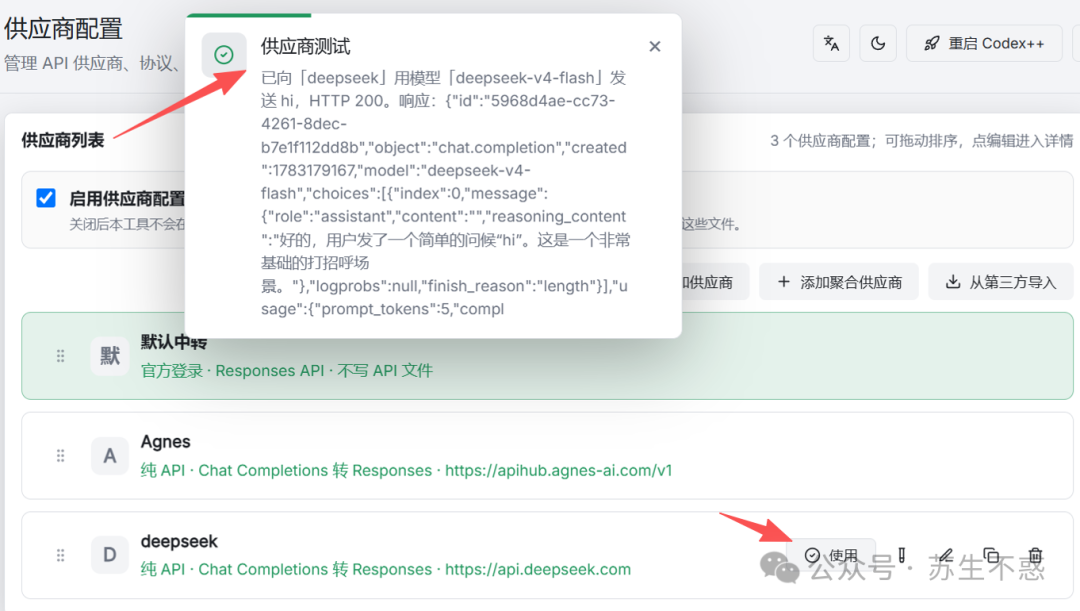Click the language translate icon
This screenshot has width=1080, height=611.
click(x=831, y=43)
